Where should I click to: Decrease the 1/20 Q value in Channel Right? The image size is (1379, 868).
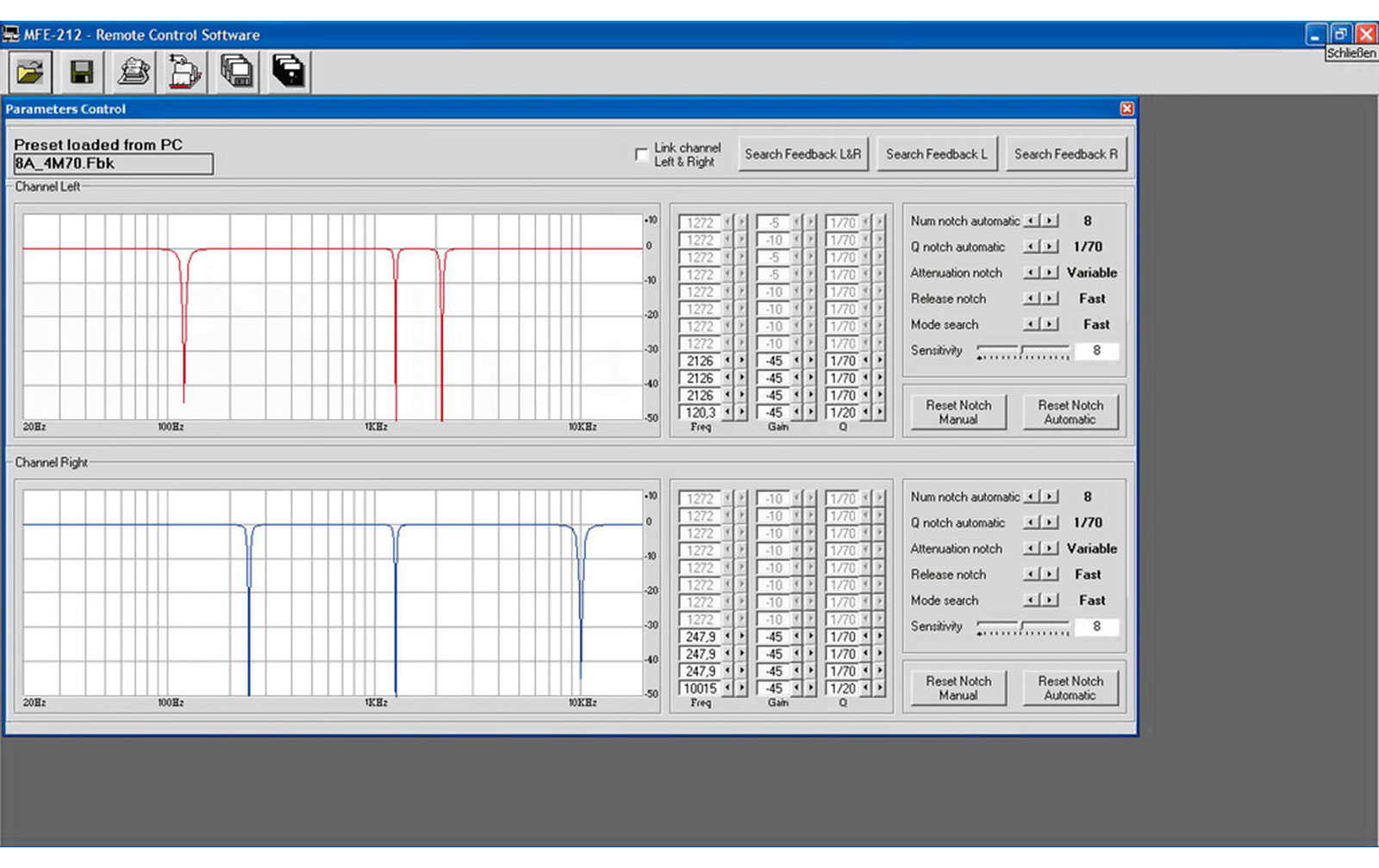(865, 688)
